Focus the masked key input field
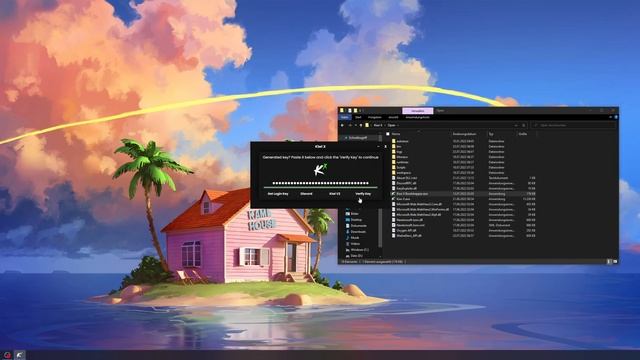 tap(320, 183)
